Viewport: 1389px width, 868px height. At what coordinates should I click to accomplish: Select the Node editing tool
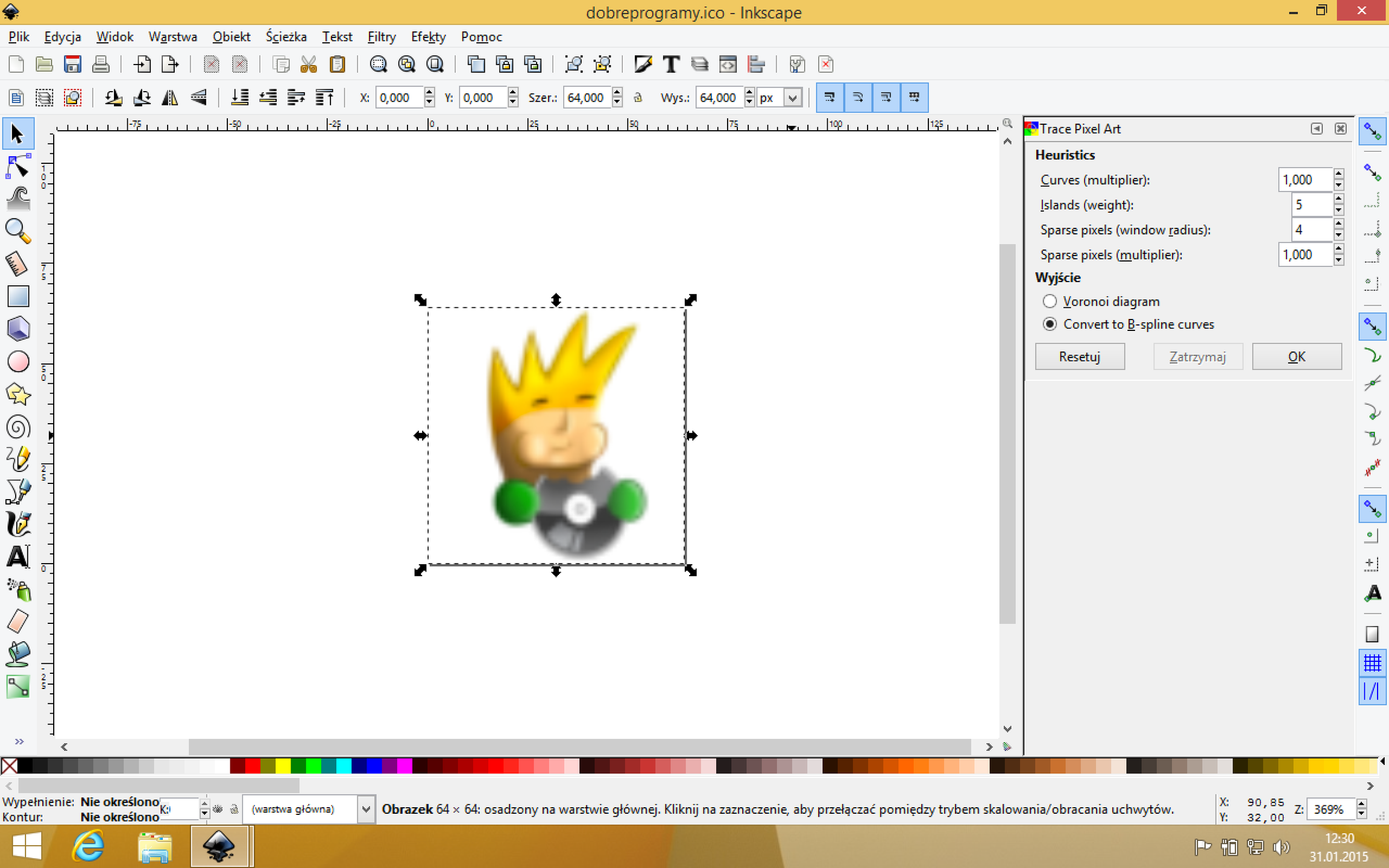[18, 166]
